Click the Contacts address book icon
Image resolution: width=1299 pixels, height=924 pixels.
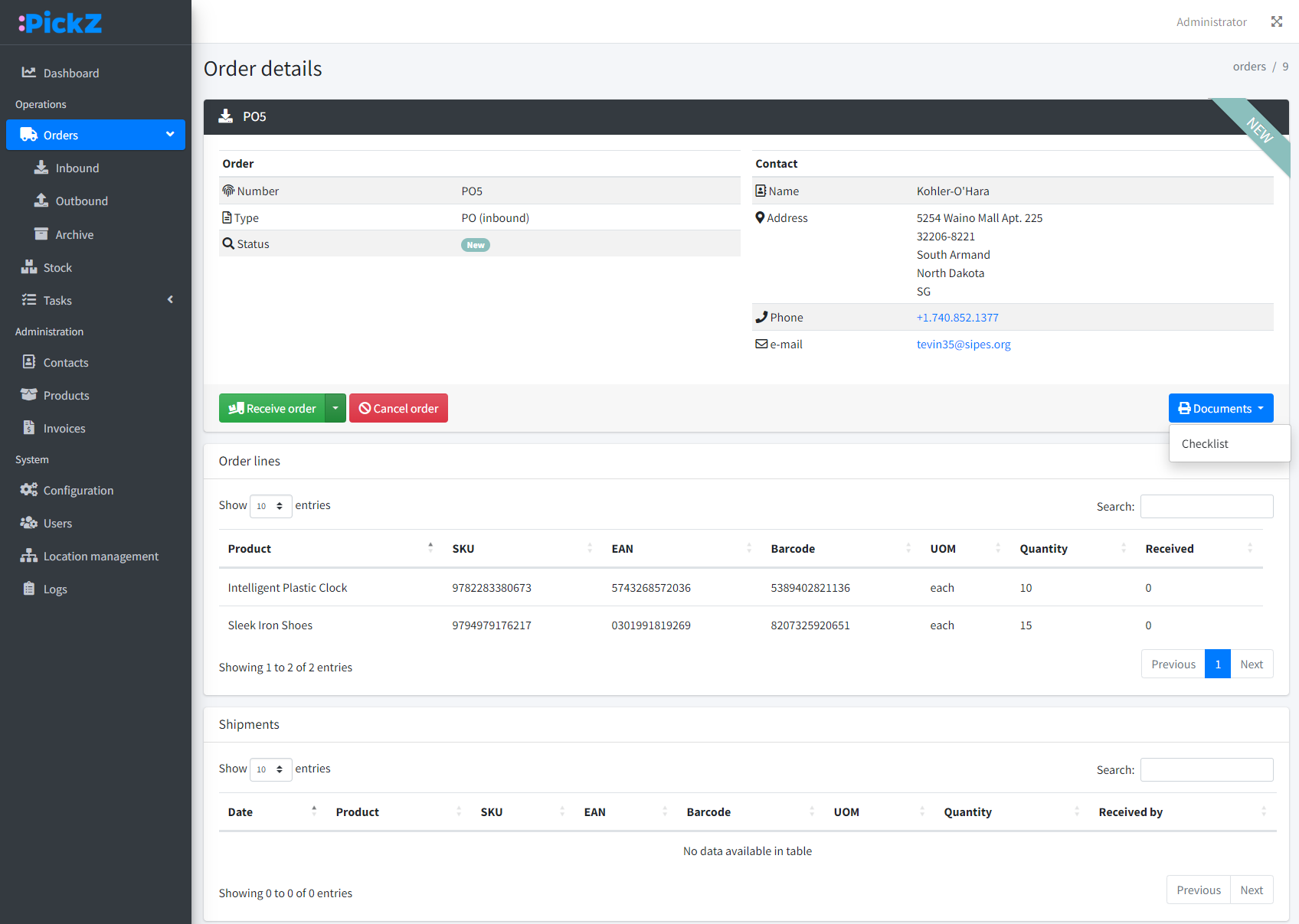(29, 362)
